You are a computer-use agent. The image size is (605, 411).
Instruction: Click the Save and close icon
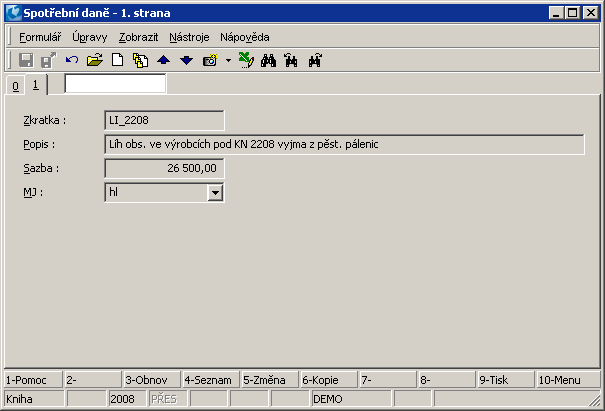49,61
